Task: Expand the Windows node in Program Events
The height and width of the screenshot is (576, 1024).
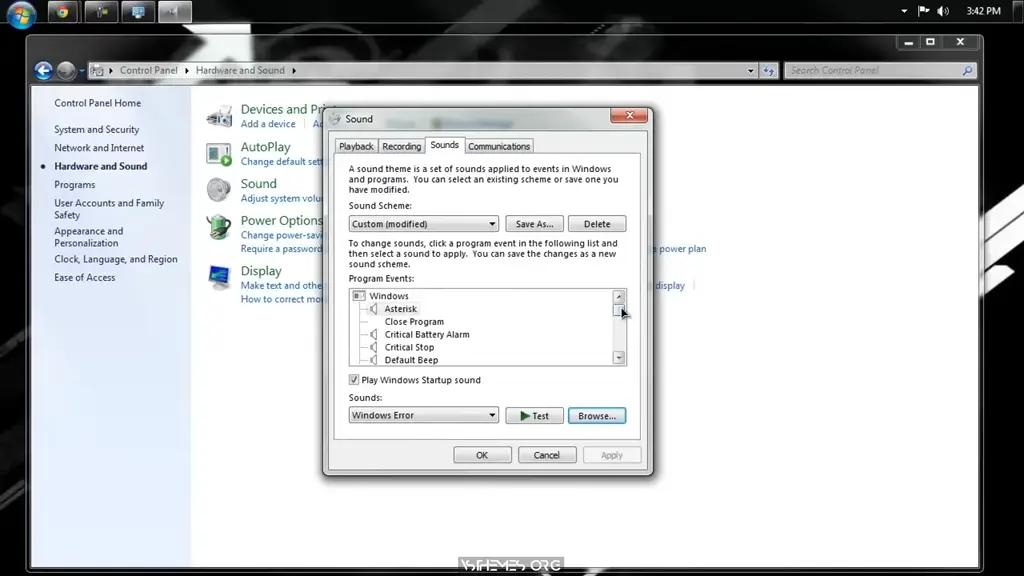Action: tap(357, 295)
